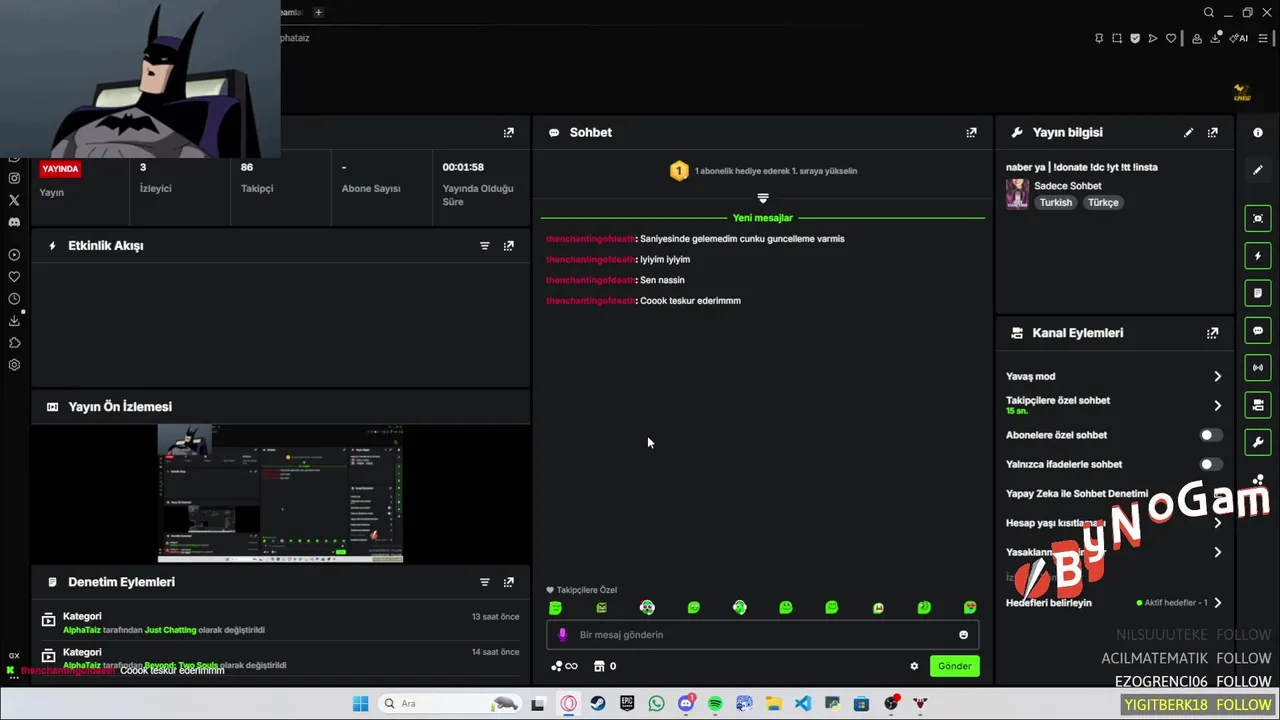Toggle the chat bubble widget in sidebar
This screenshot has height=720, width=1280.
[x=1258, y=331]
